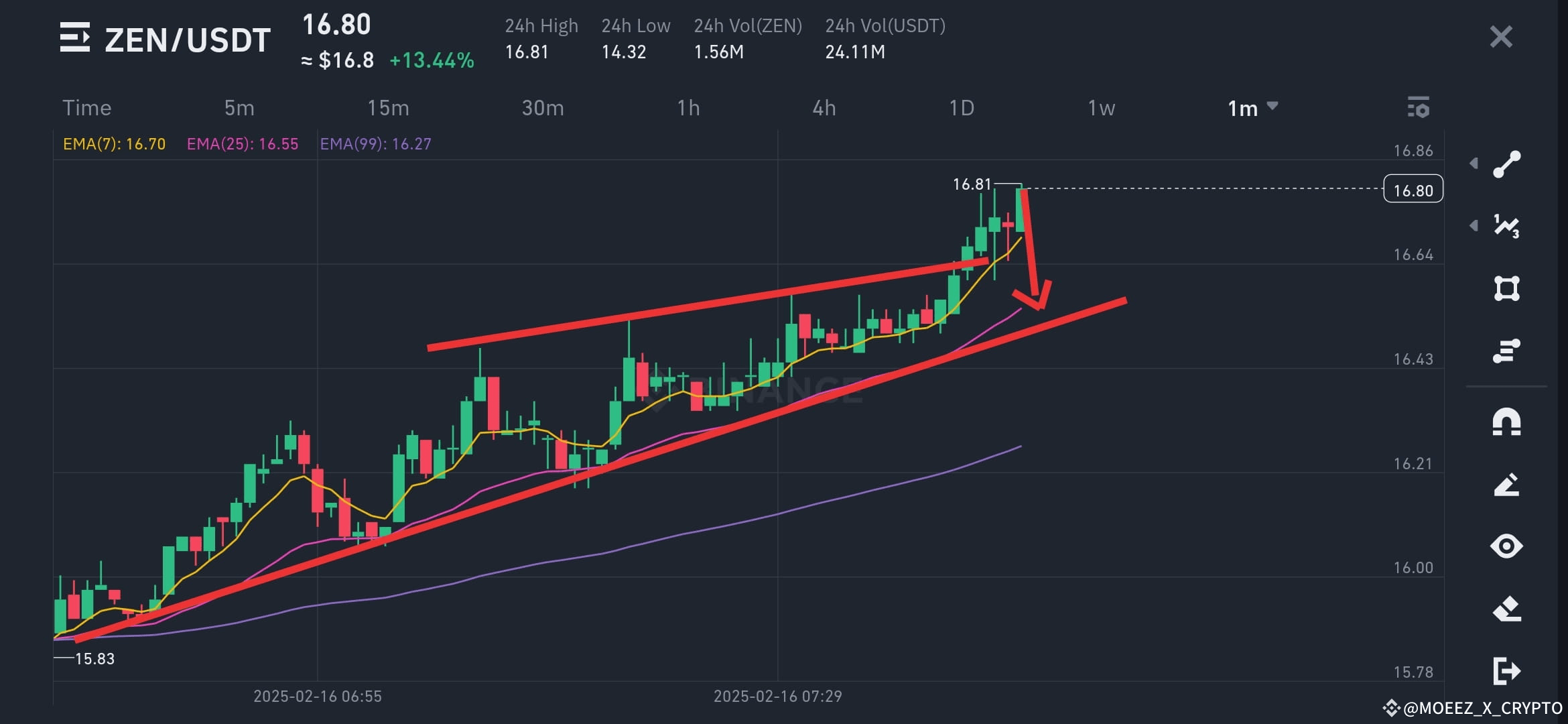Tap the 24h Vol(ZEN) value 1.56M
The image size is (1568, 724).
[x=718, y=52]
